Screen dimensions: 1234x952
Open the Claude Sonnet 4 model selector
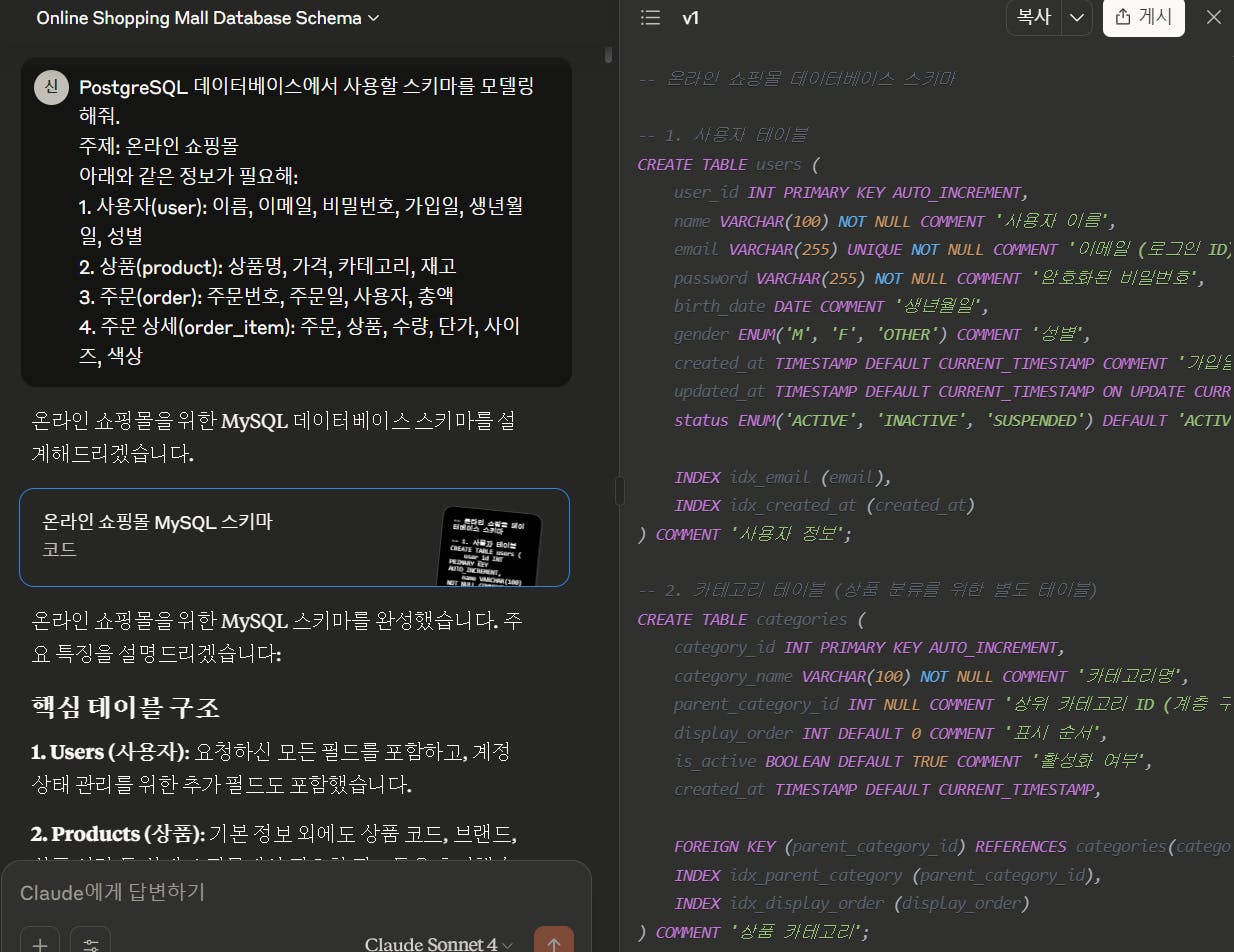point(439,944)
